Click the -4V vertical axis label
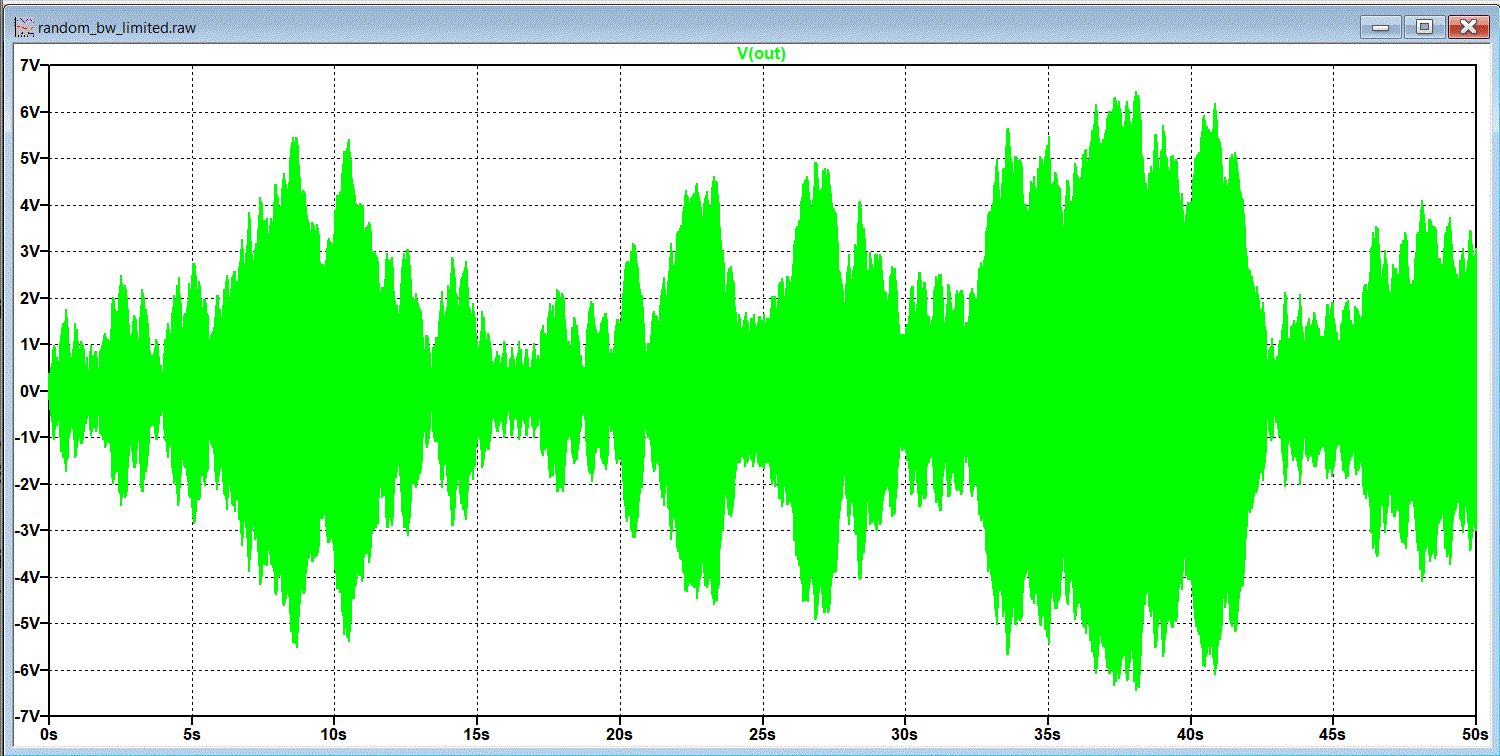 (x=26, y=577)
